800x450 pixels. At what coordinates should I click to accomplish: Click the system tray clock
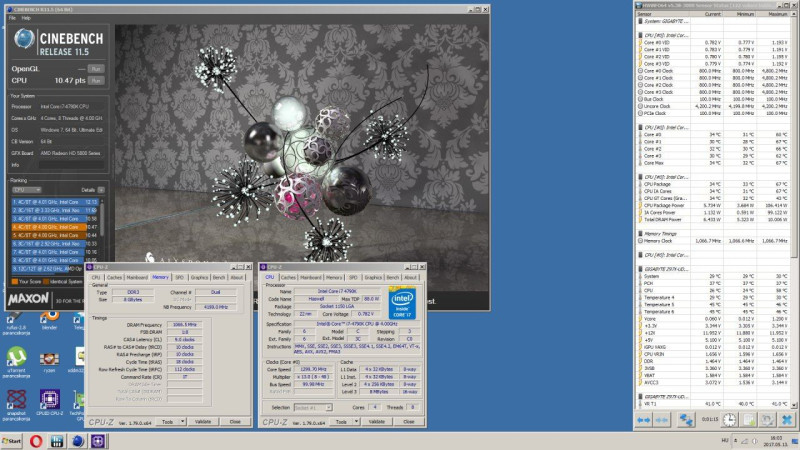[776, 441]
